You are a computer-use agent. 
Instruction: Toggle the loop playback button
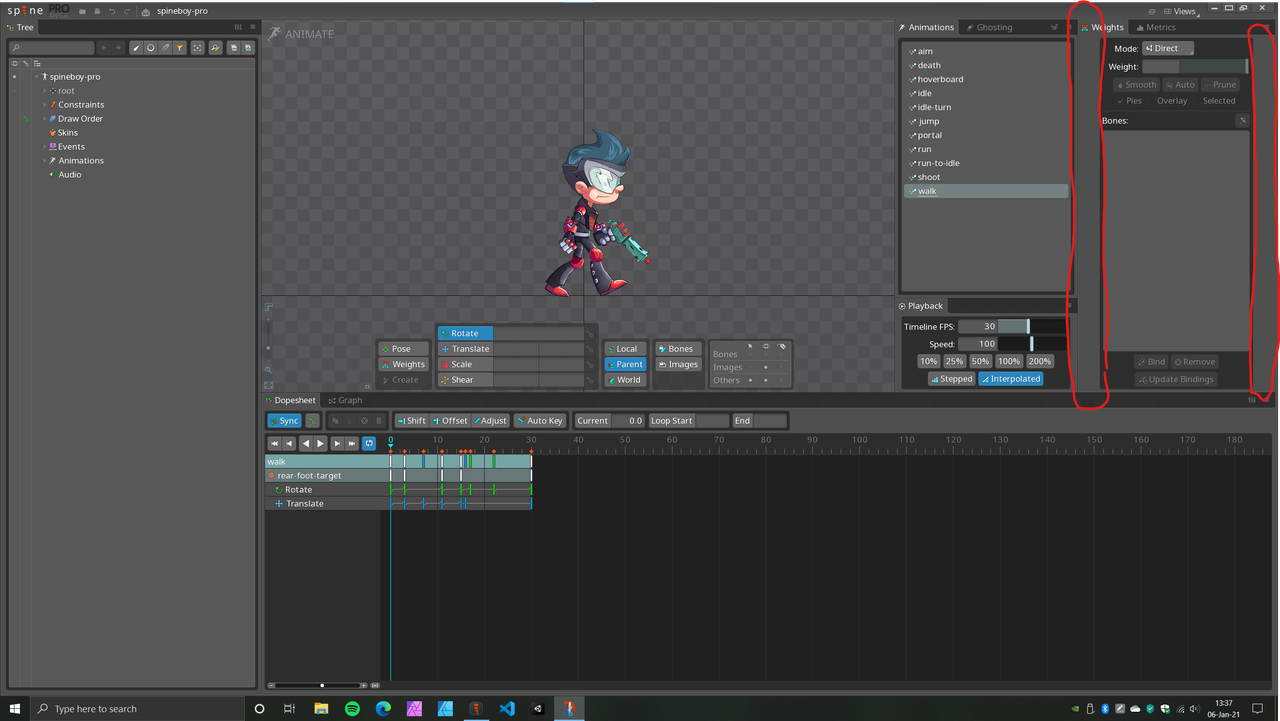click(369, 443)
